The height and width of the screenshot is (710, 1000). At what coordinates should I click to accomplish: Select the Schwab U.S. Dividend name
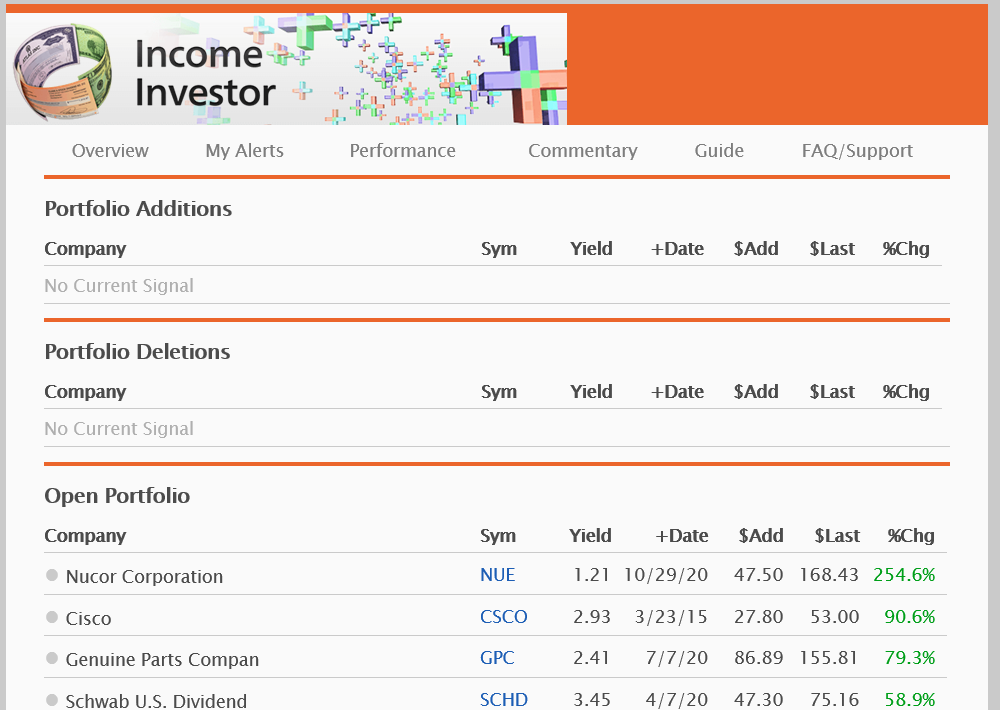coord(156,701)
